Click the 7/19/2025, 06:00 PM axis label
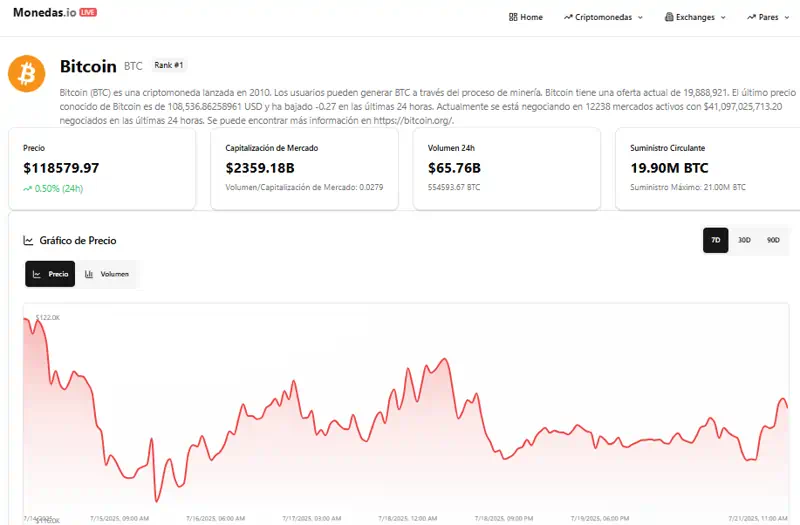This screenshot has width=800, height=525. [599, 518]
